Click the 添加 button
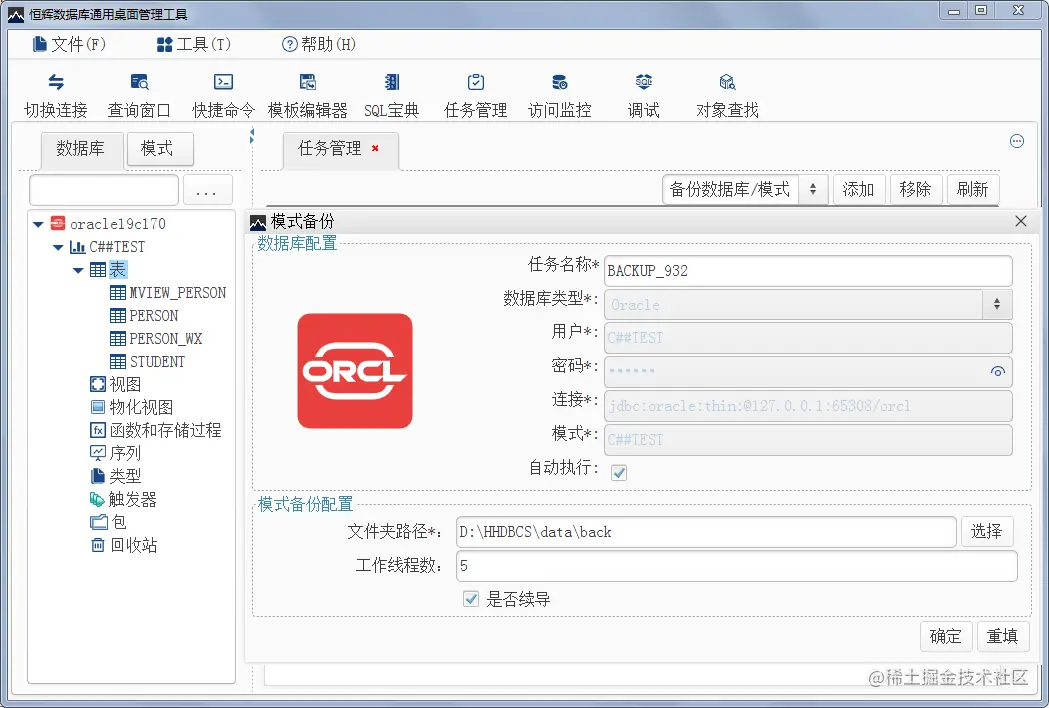Screen dimensions: 1049x708 pyautogui.click(x=859, y=189)
